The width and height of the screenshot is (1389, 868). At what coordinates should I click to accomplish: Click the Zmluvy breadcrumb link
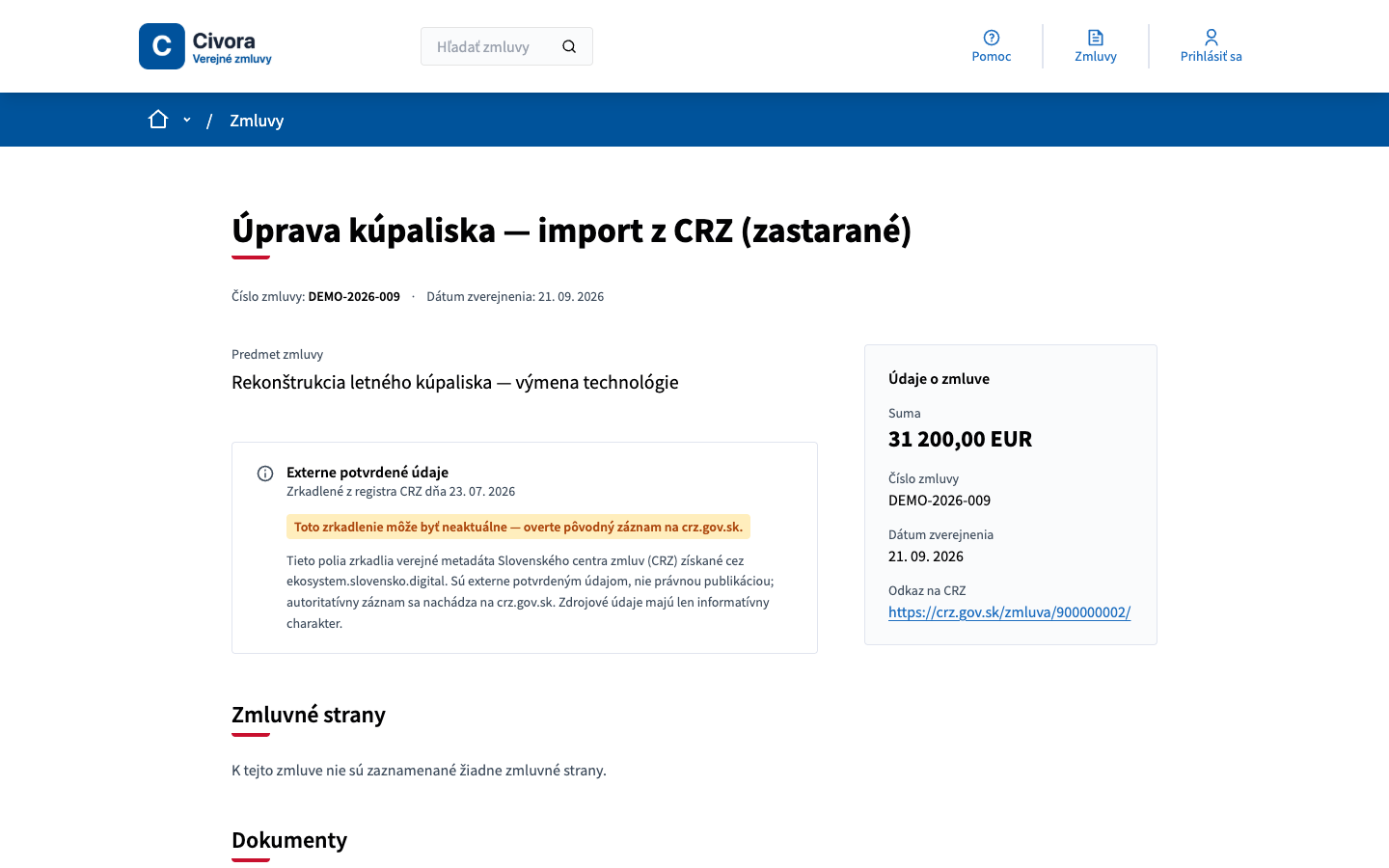pyautogui.click(x=257, y=121)
